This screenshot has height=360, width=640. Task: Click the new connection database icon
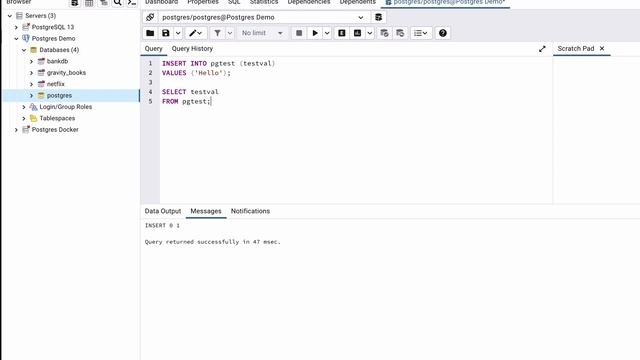378,17
